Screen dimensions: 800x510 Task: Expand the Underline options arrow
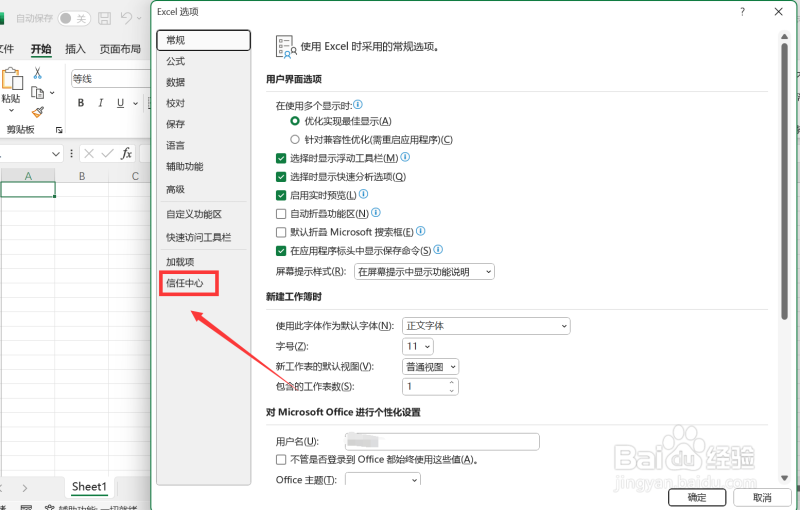point(135,104)
